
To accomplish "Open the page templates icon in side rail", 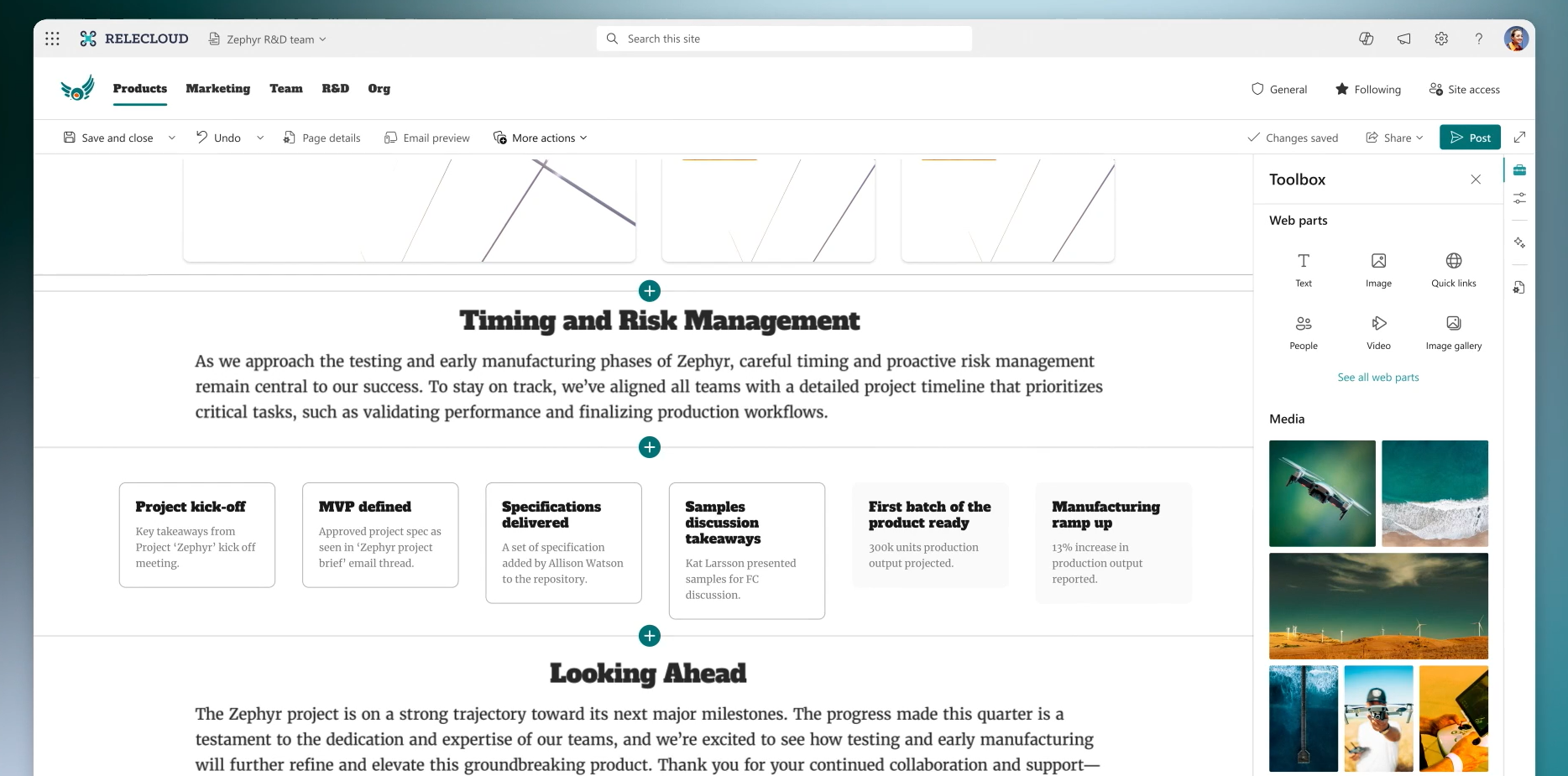I will (1519, 288).
